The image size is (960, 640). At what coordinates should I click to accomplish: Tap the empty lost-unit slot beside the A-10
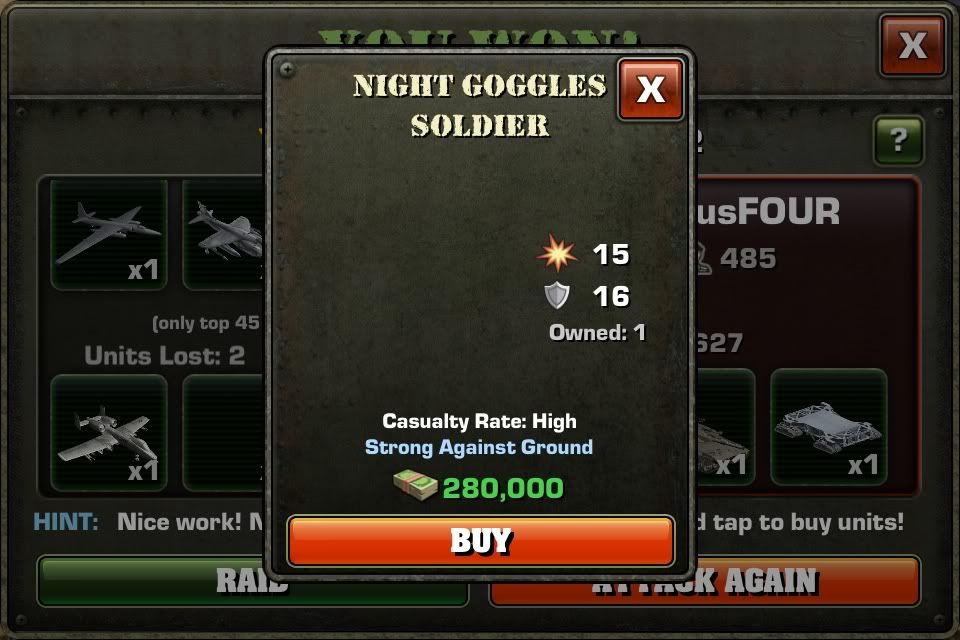[x=224, y=432]
